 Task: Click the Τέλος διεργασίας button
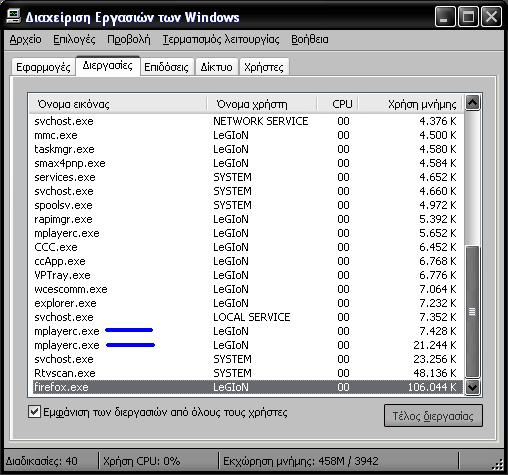(433, 416)
